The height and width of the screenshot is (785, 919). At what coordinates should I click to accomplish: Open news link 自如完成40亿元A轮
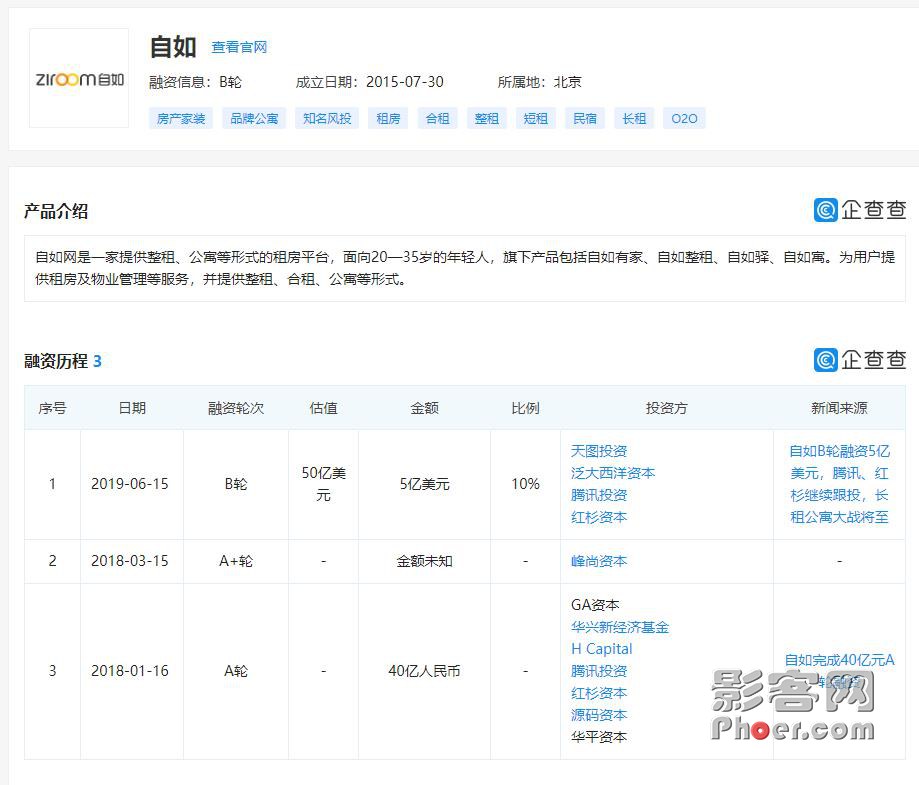(839, 671)
